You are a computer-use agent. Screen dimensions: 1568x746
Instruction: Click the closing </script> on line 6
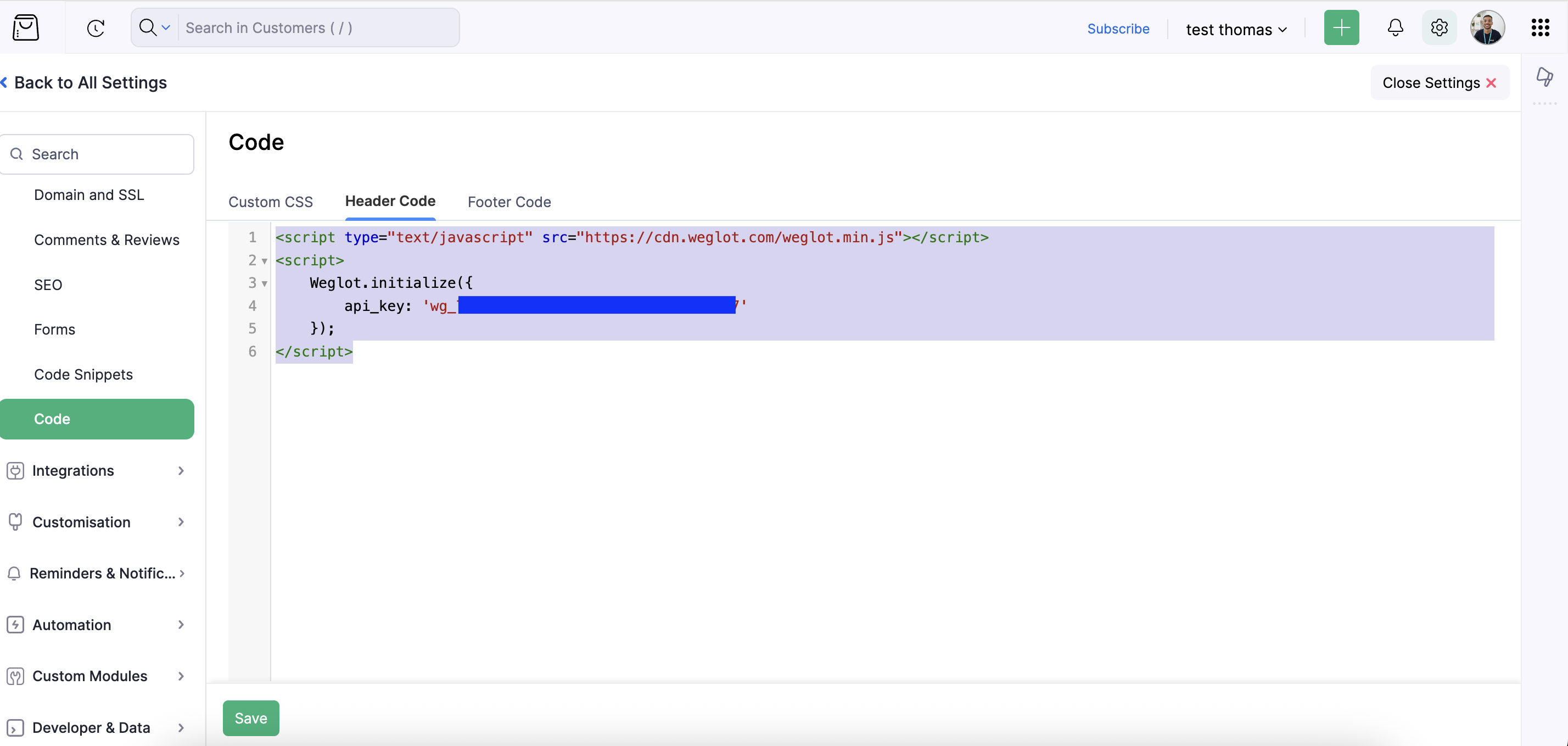(314, 352)
